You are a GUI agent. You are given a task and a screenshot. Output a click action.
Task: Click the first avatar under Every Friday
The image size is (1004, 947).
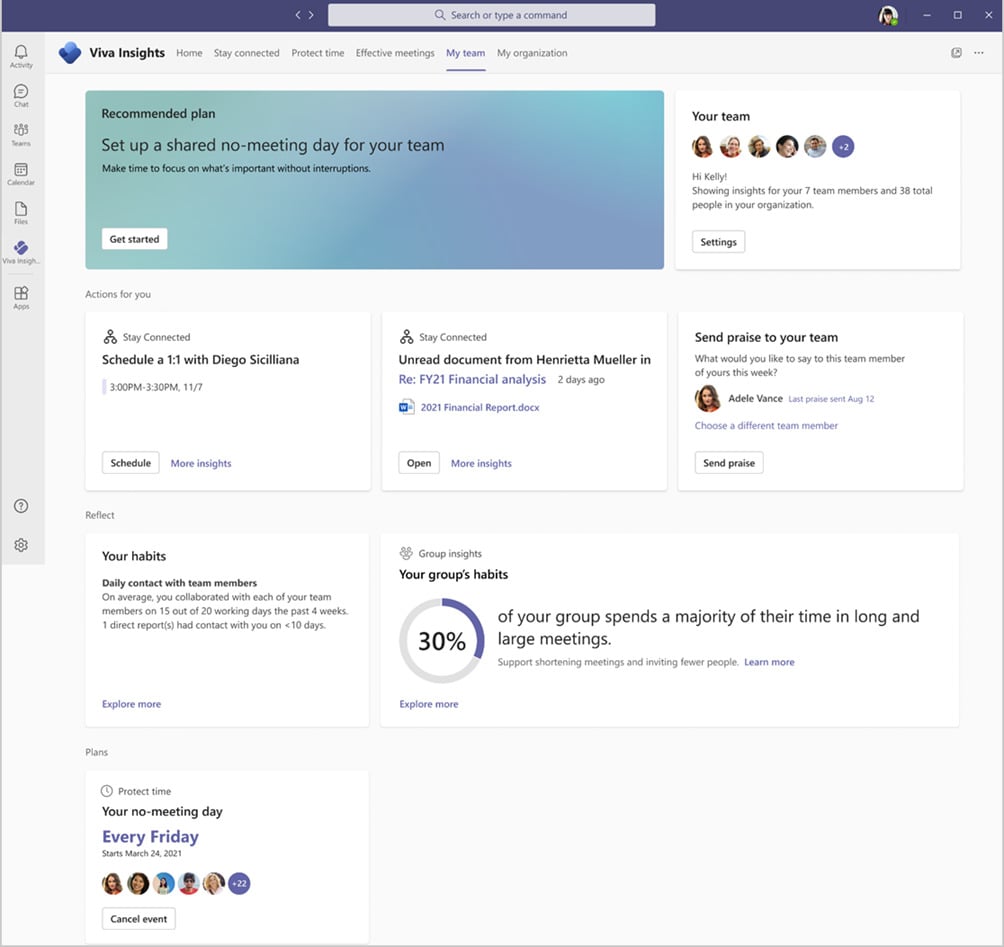click(x=112, y=884)
